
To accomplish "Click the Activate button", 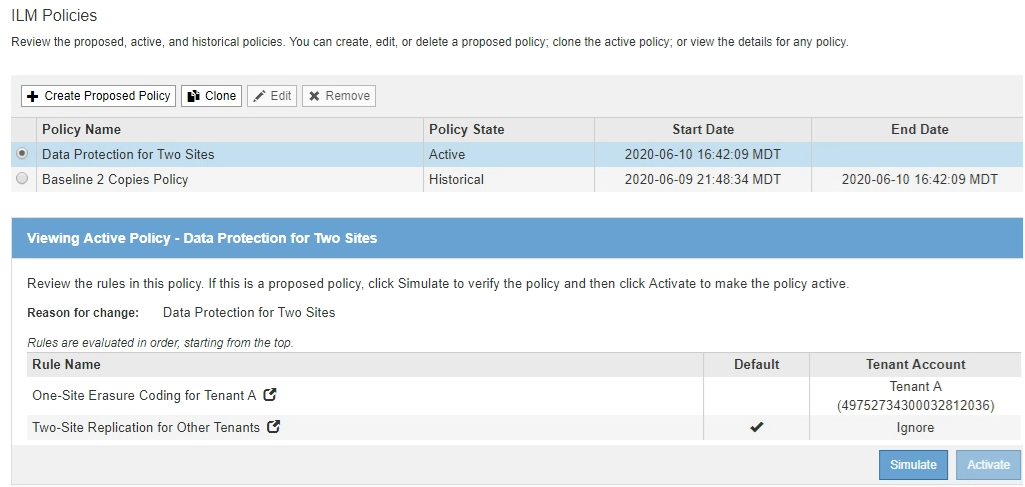I will tap(988, 464).
